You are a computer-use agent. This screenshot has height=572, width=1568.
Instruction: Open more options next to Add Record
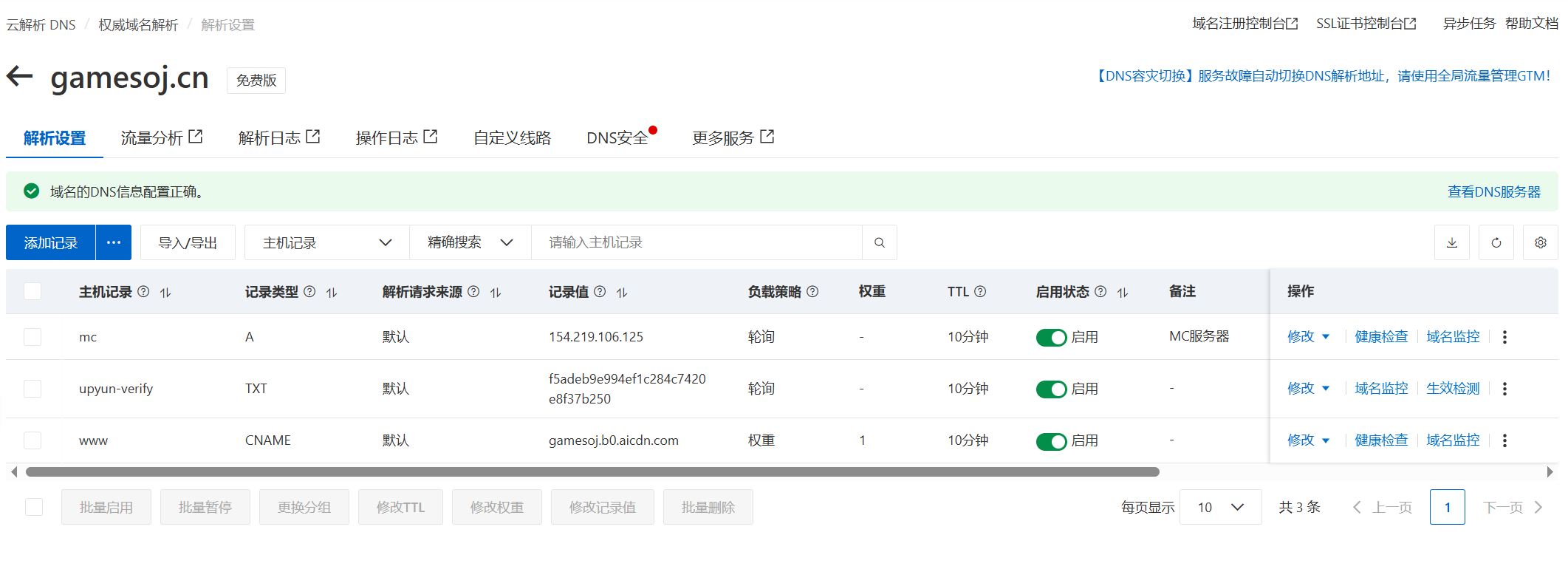pyautogui.click(x=113, y=242)
